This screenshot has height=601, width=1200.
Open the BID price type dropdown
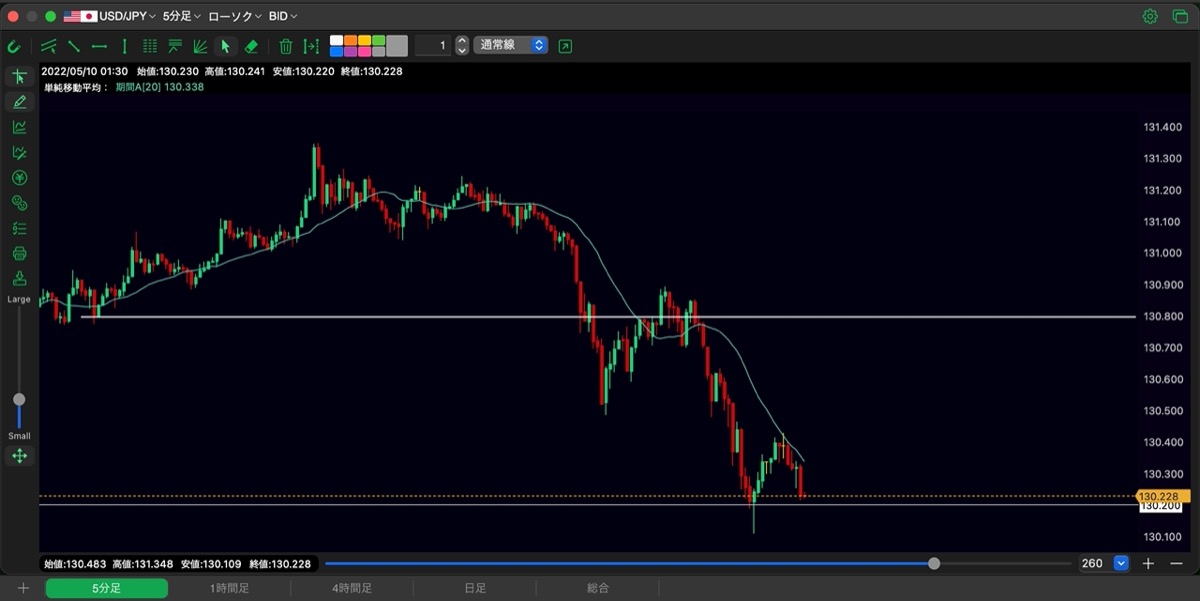[283, 16]
